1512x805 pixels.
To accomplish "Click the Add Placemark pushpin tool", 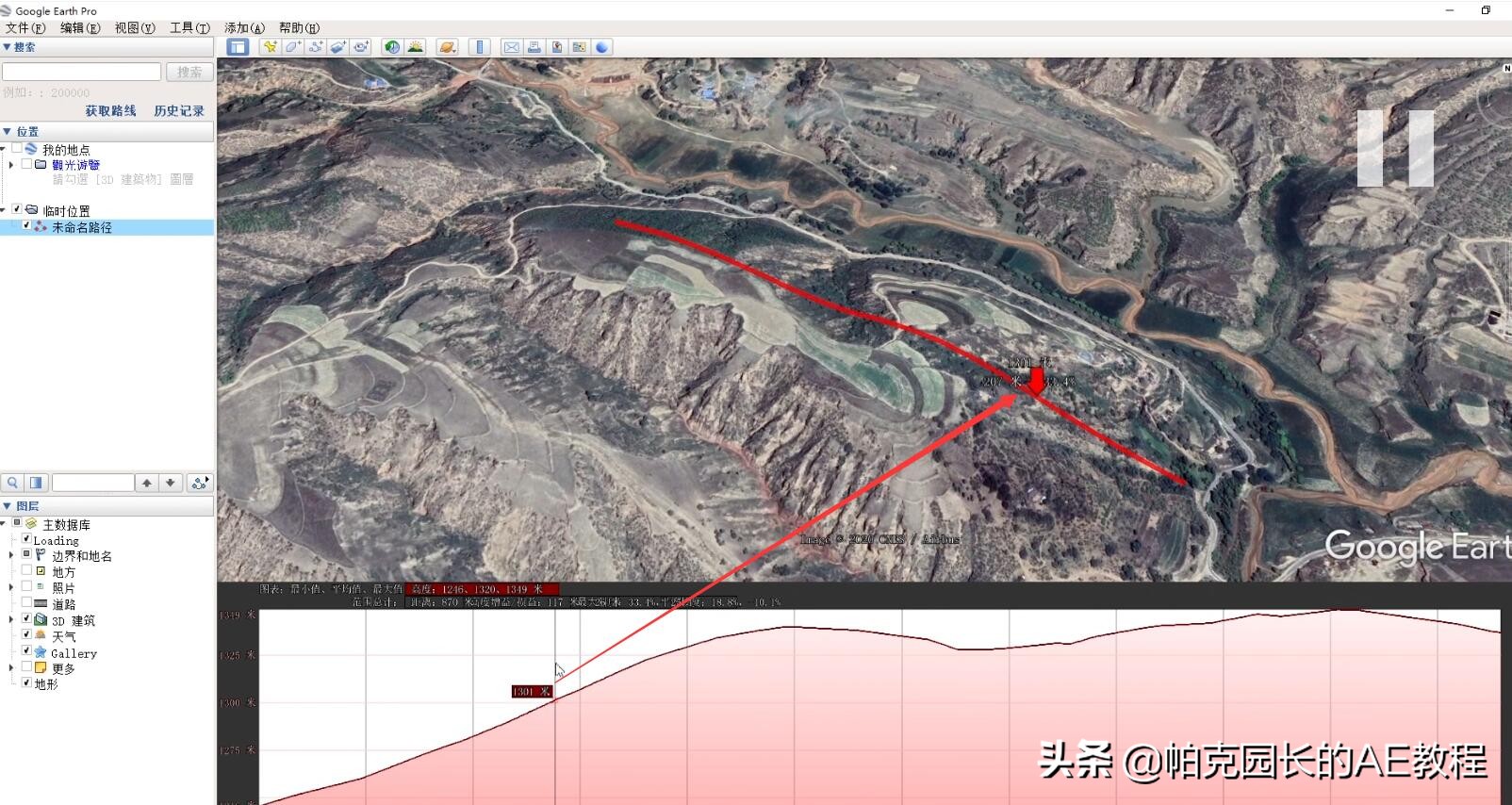I will [271, 47].
